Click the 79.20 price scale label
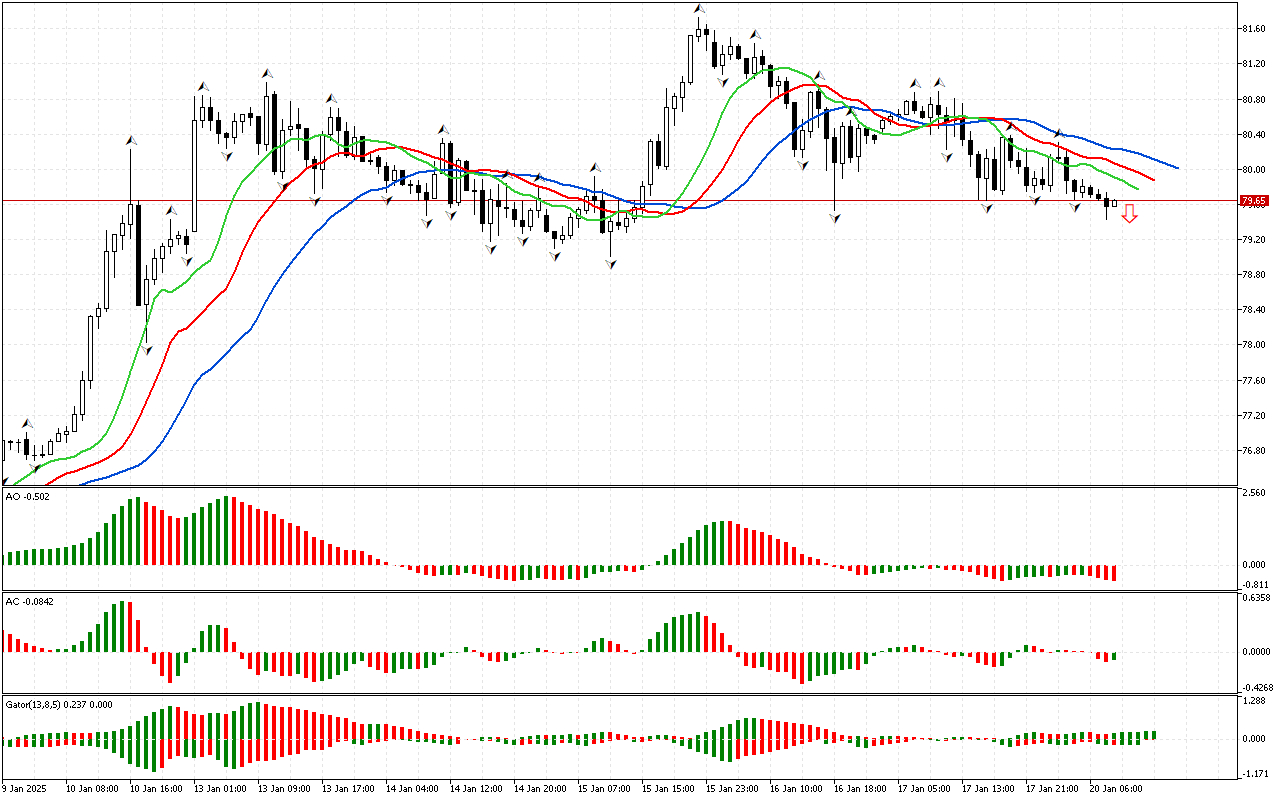Screen dimensions: 1280x800 pos(1253,240)
